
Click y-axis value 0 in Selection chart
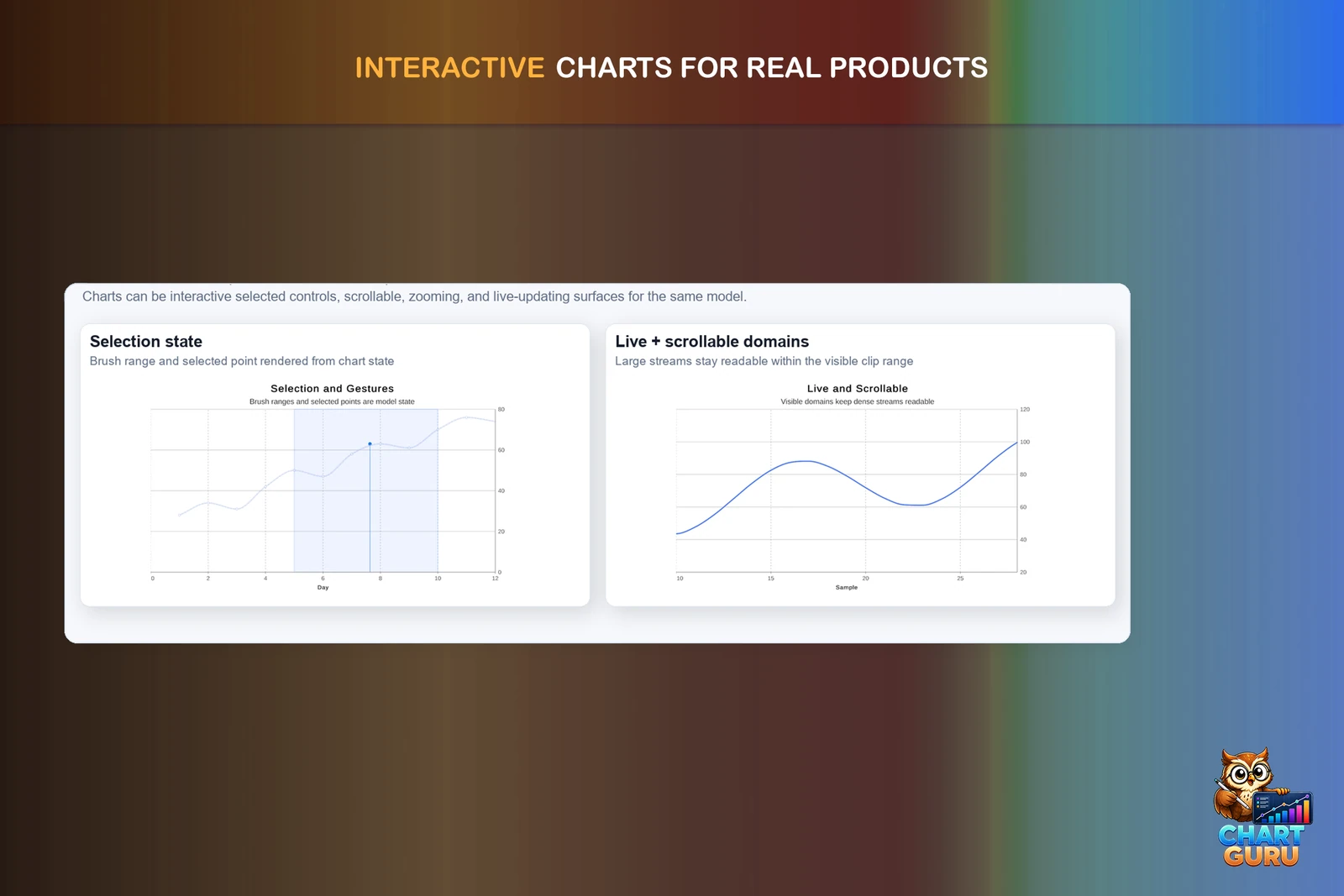(500, 573)
